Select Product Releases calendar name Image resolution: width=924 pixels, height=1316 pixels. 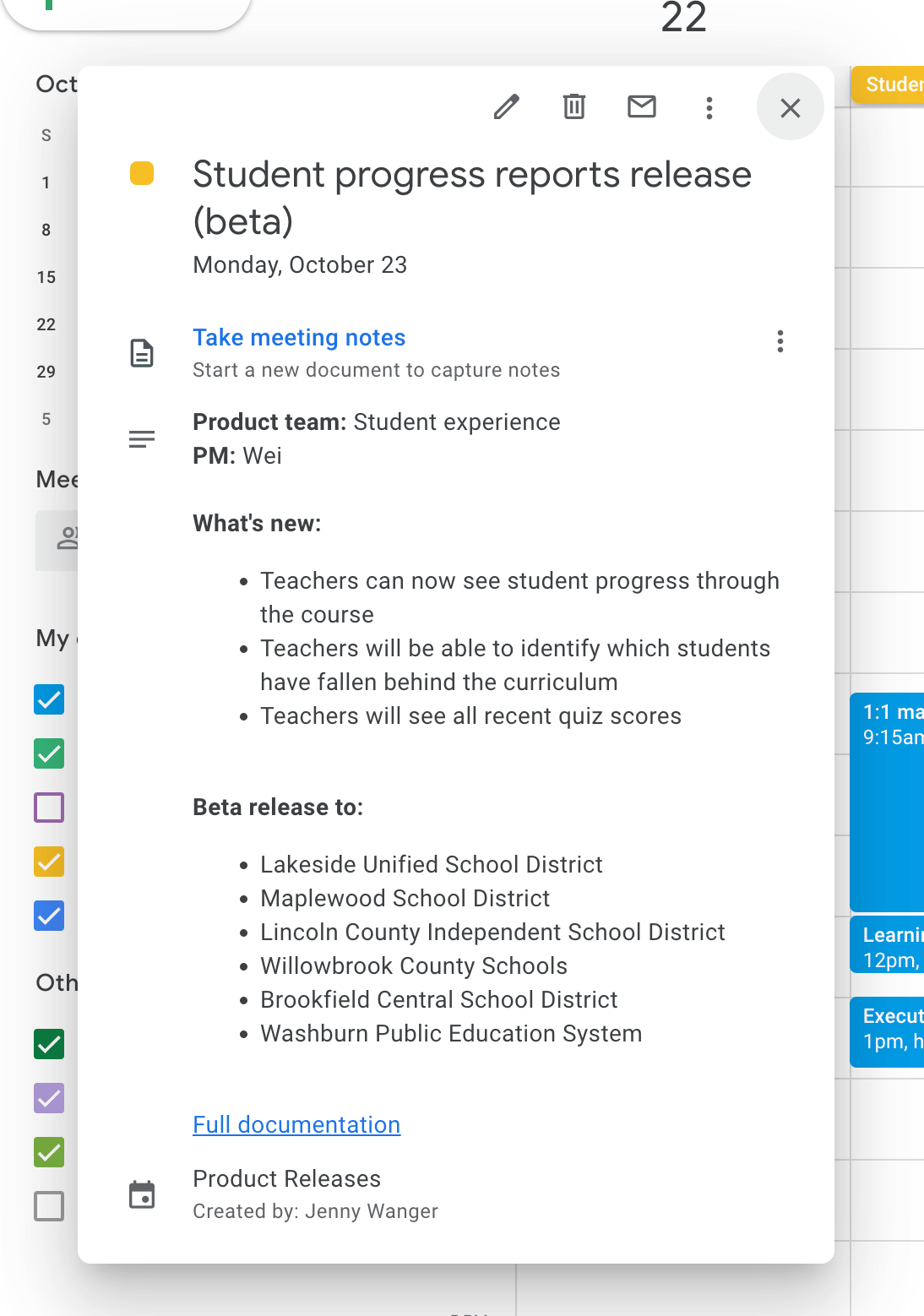coord(286,1178)
